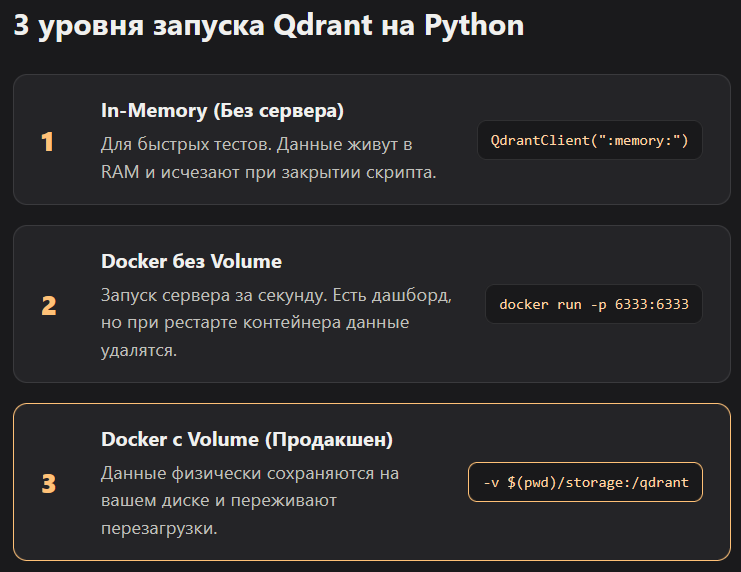The height and width of the screenshot is (572, 741).
Task: Click the number 2 step label
Action: pyautogui.click(x=49, y=305)
